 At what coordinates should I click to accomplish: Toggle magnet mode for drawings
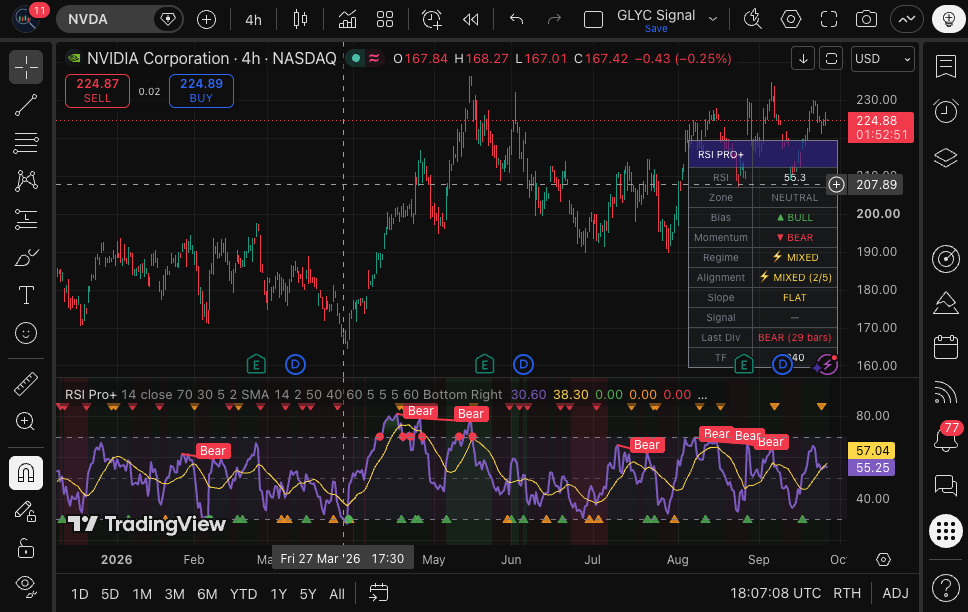coord(26,473)
